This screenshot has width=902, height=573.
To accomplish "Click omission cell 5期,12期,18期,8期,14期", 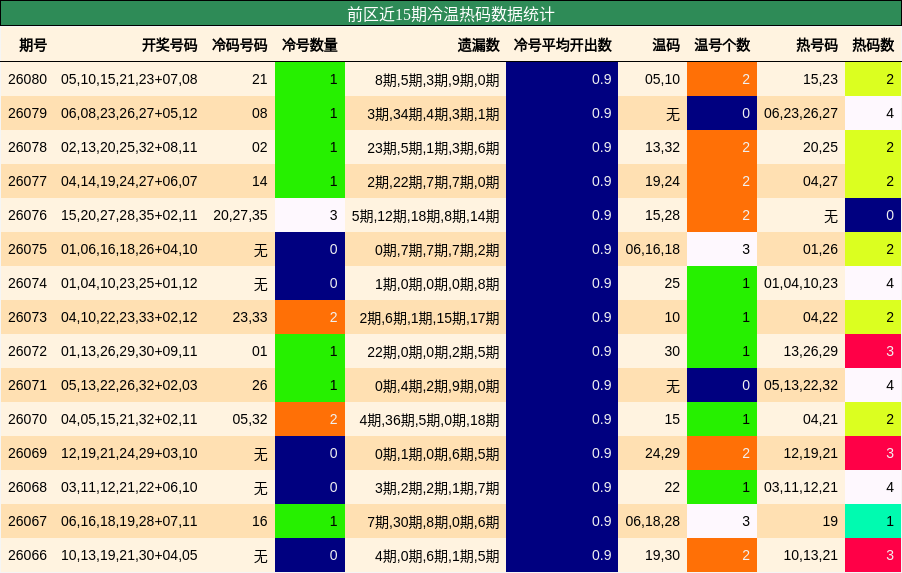I will [426, 216].
